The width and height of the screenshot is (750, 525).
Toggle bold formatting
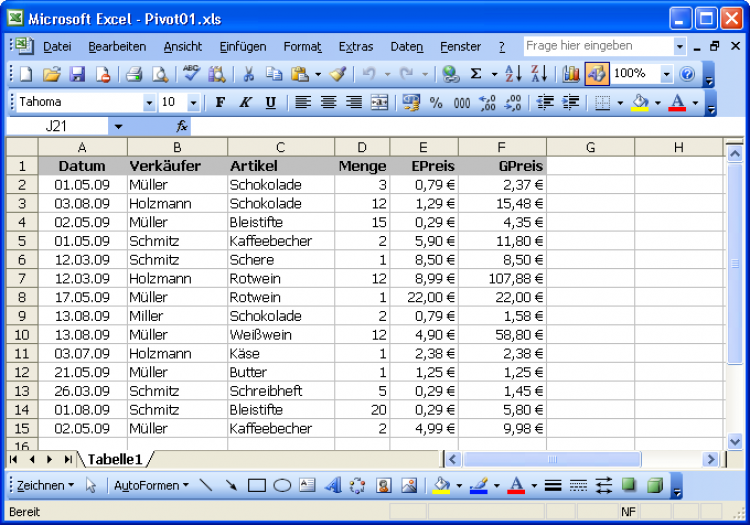[x=220, y=102]
